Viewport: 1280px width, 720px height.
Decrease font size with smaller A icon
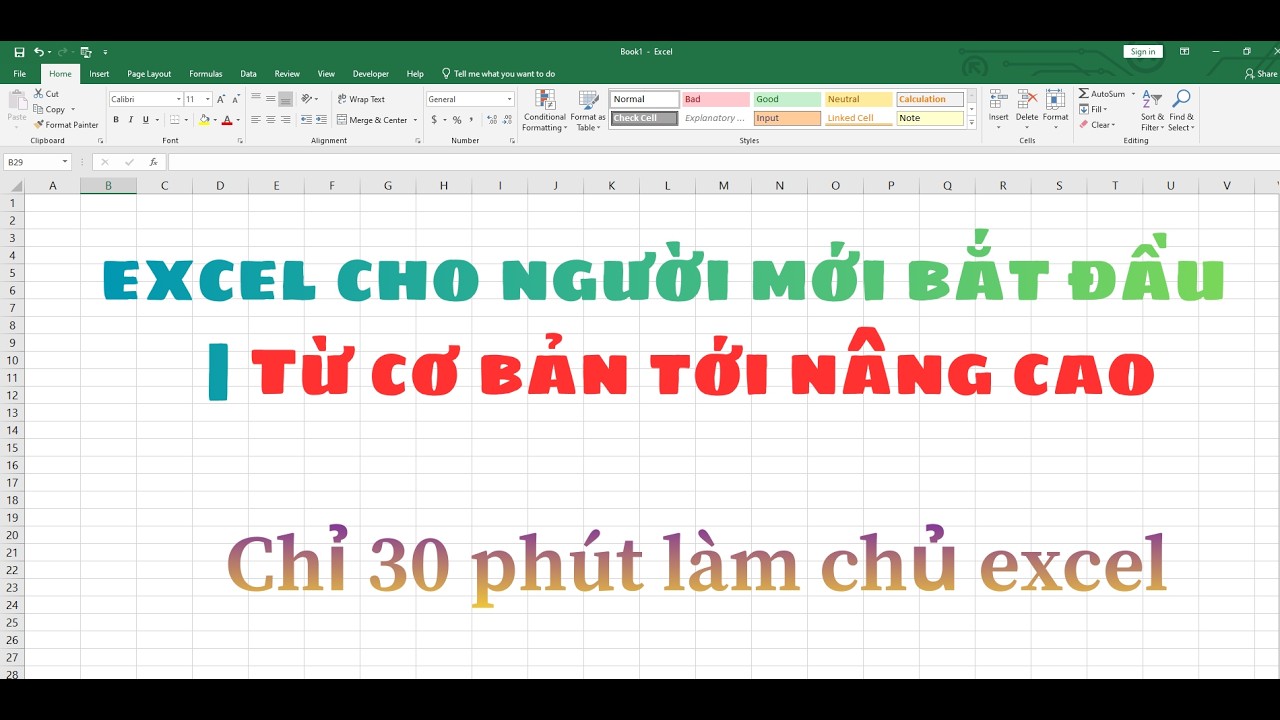236,99
